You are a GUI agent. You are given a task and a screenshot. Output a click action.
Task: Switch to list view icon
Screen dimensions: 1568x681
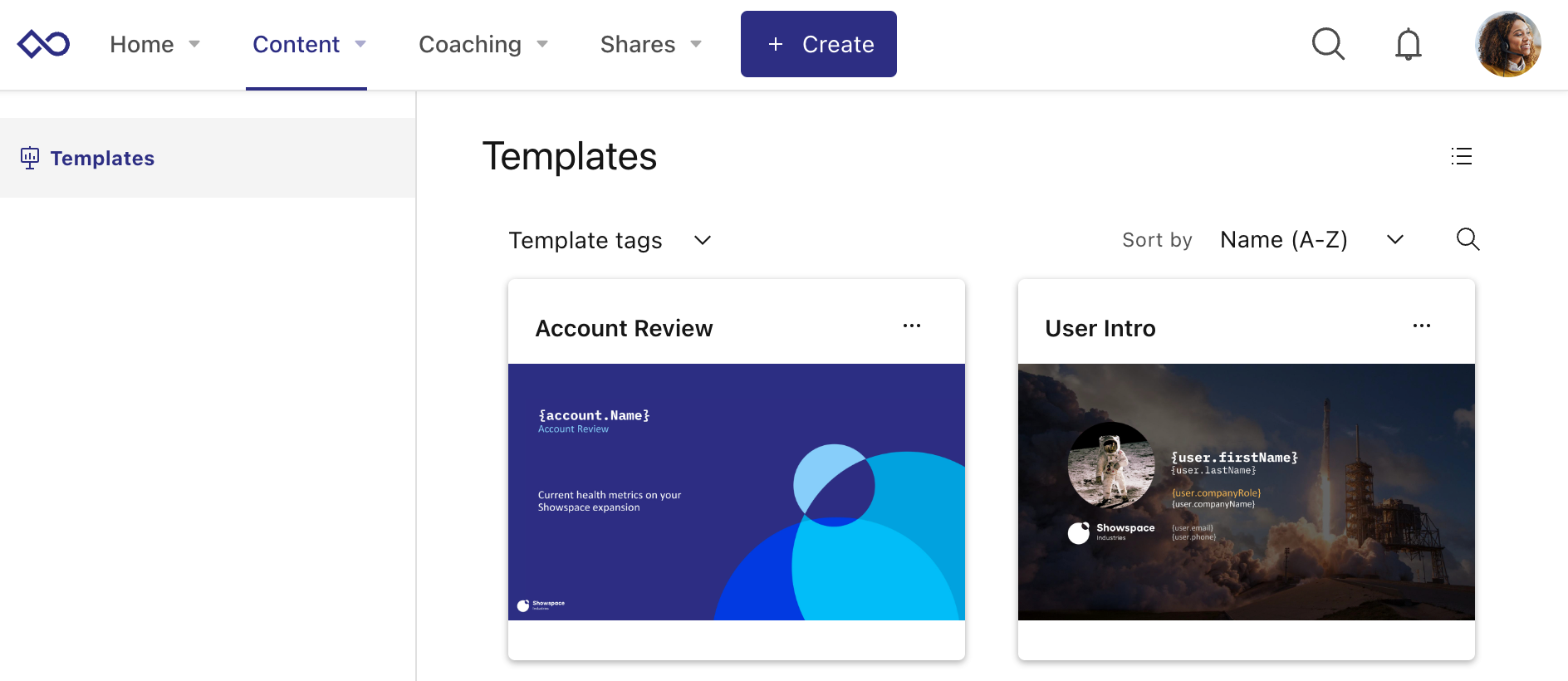(x=1462, y=156)
